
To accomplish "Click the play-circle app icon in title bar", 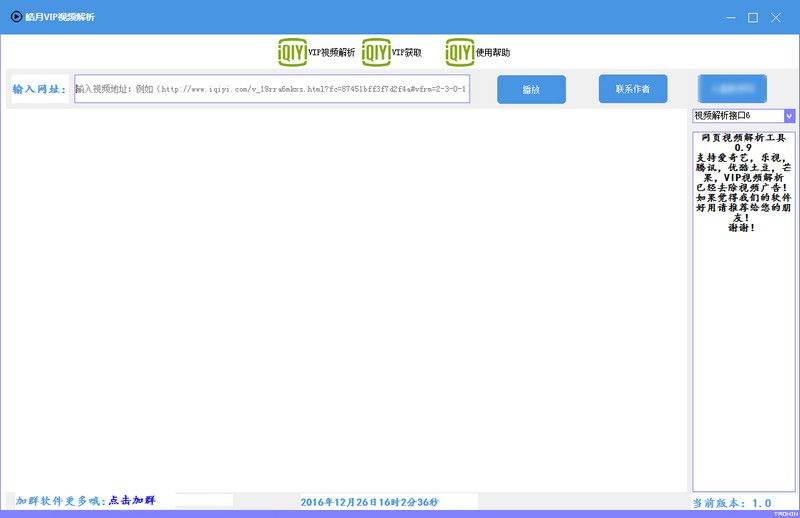I will click(x=16, y=17).
